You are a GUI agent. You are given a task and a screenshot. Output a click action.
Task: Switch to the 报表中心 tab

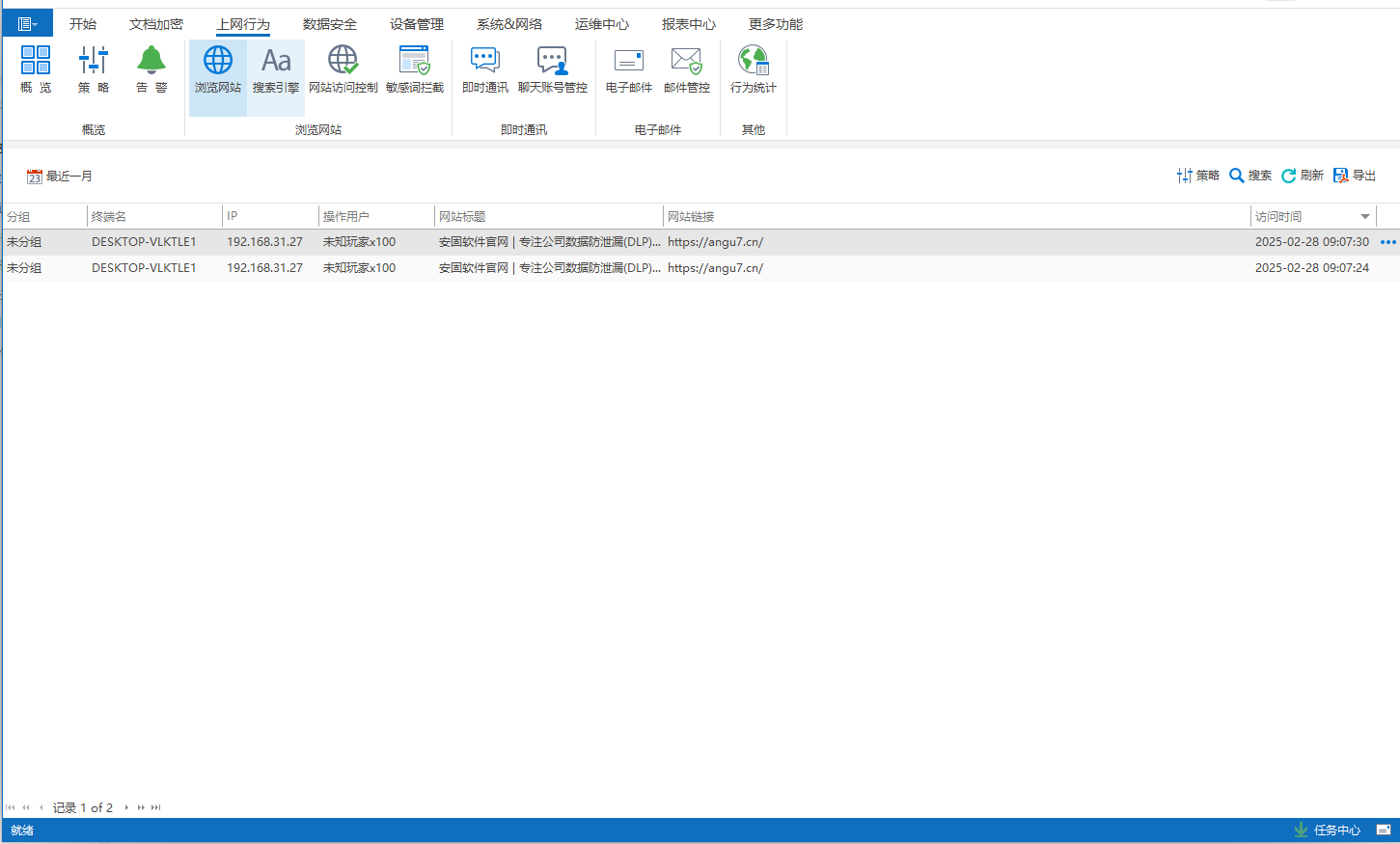tap(689, 24)
